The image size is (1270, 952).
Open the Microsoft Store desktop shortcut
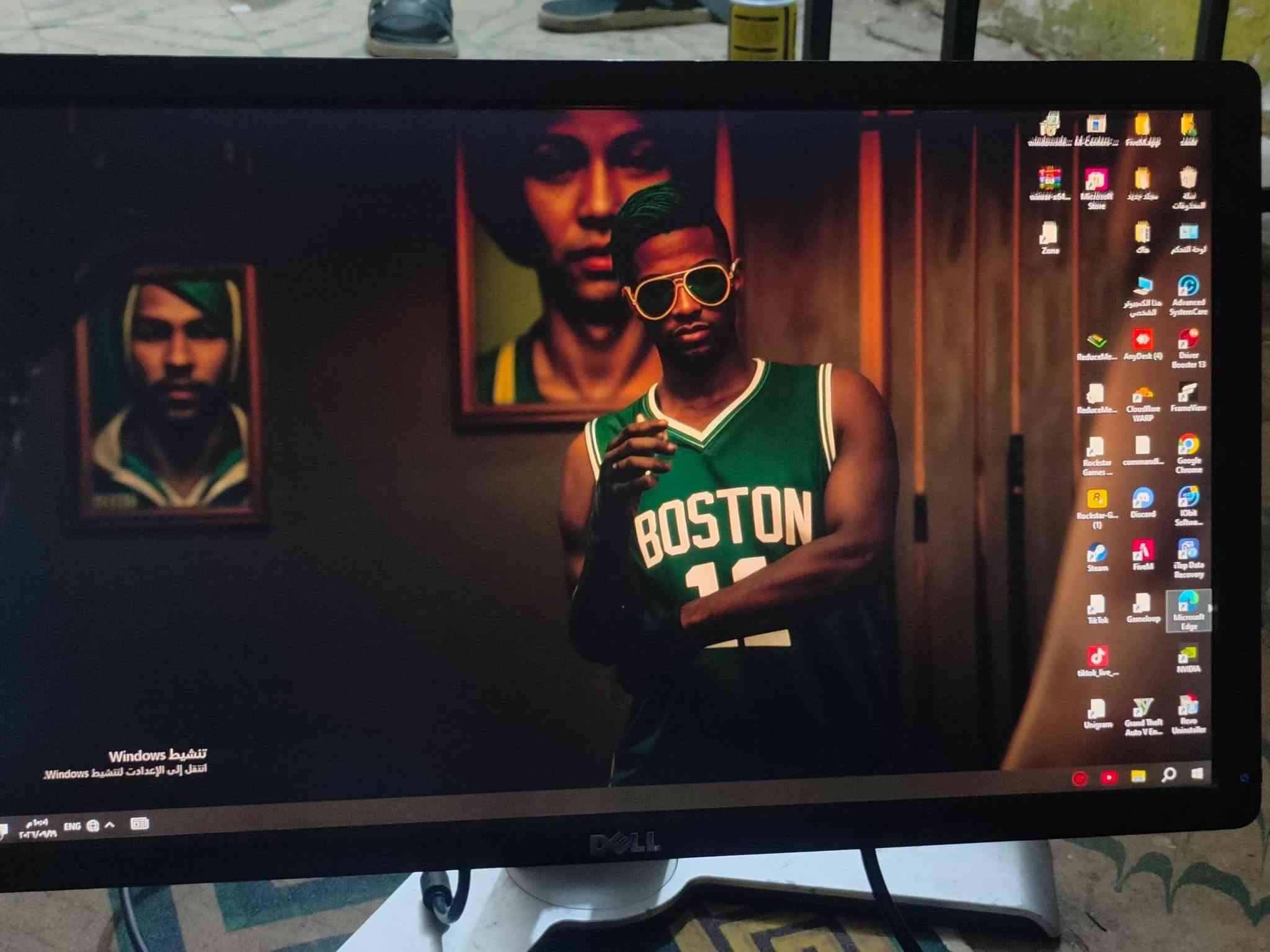1096,188
